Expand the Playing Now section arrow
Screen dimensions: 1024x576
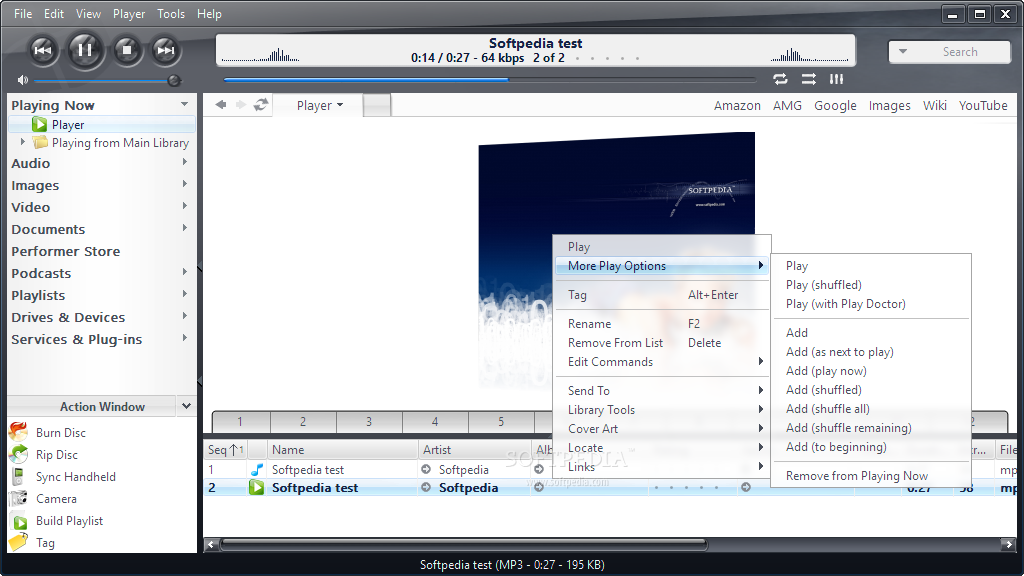tap(185, 104)
